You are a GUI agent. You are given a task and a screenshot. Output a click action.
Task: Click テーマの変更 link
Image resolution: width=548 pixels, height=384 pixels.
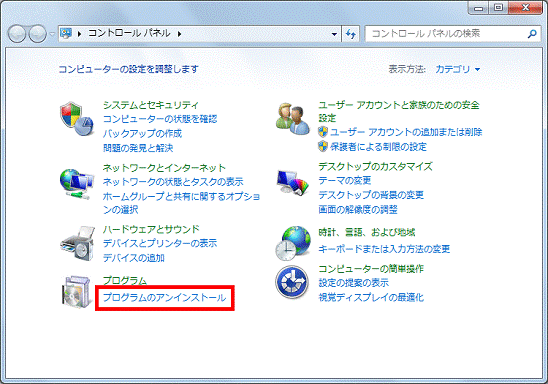click(345, 181)
